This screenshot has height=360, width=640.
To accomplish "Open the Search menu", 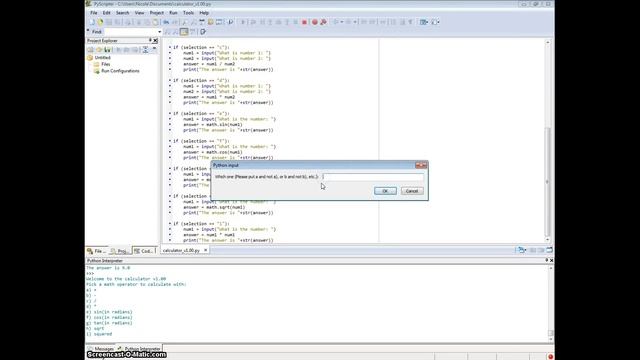I will (122, 13).
